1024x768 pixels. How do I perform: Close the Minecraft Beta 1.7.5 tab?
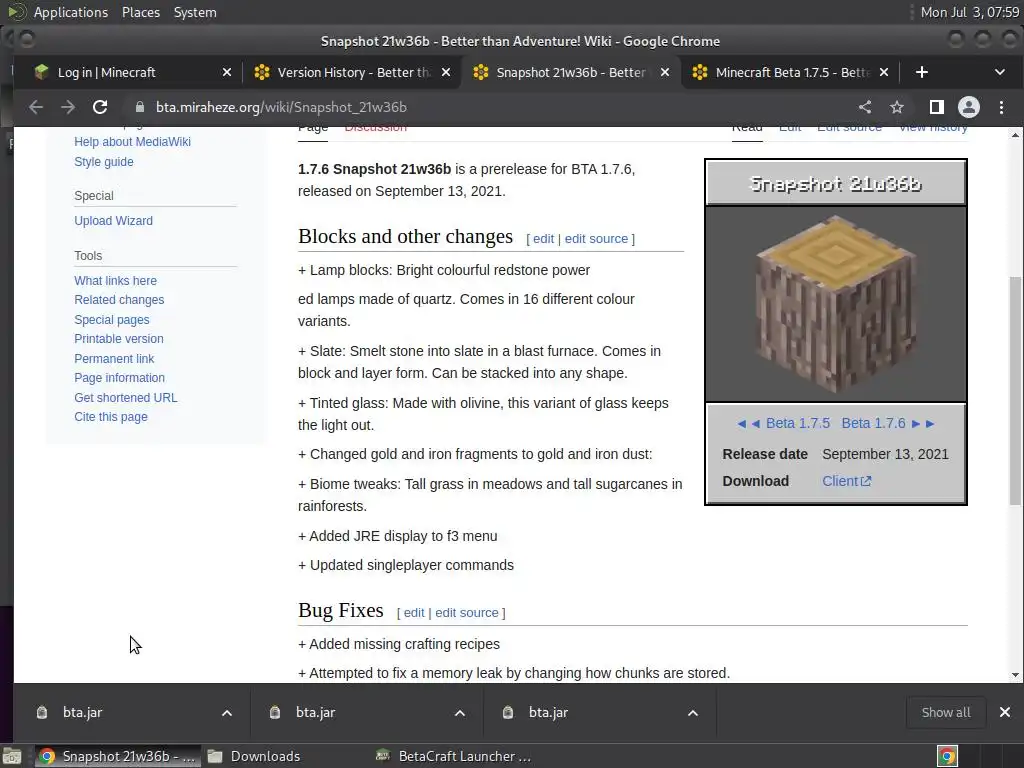click(884, 72)
